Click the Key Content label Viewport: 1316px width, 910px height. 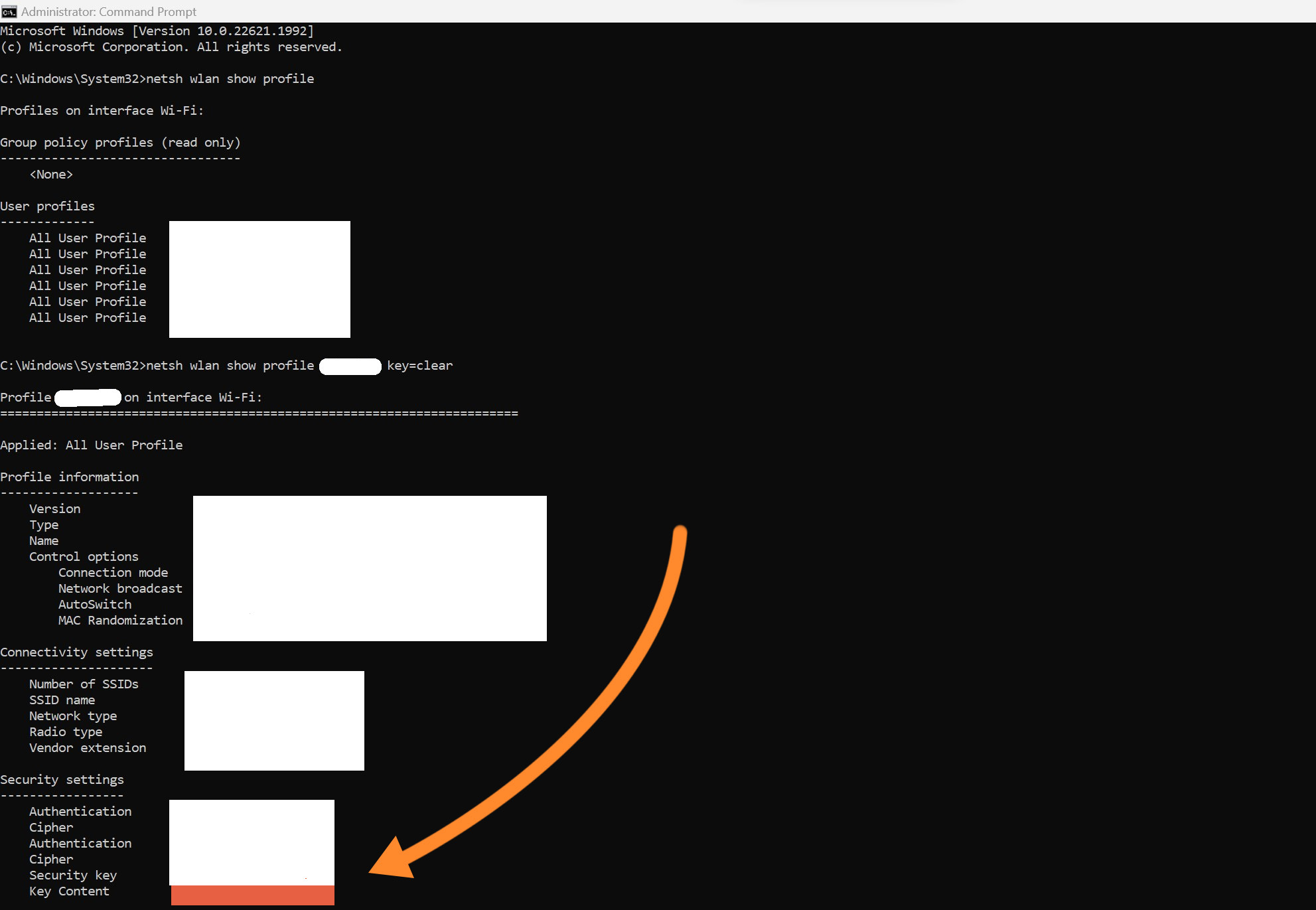(69, 891)
